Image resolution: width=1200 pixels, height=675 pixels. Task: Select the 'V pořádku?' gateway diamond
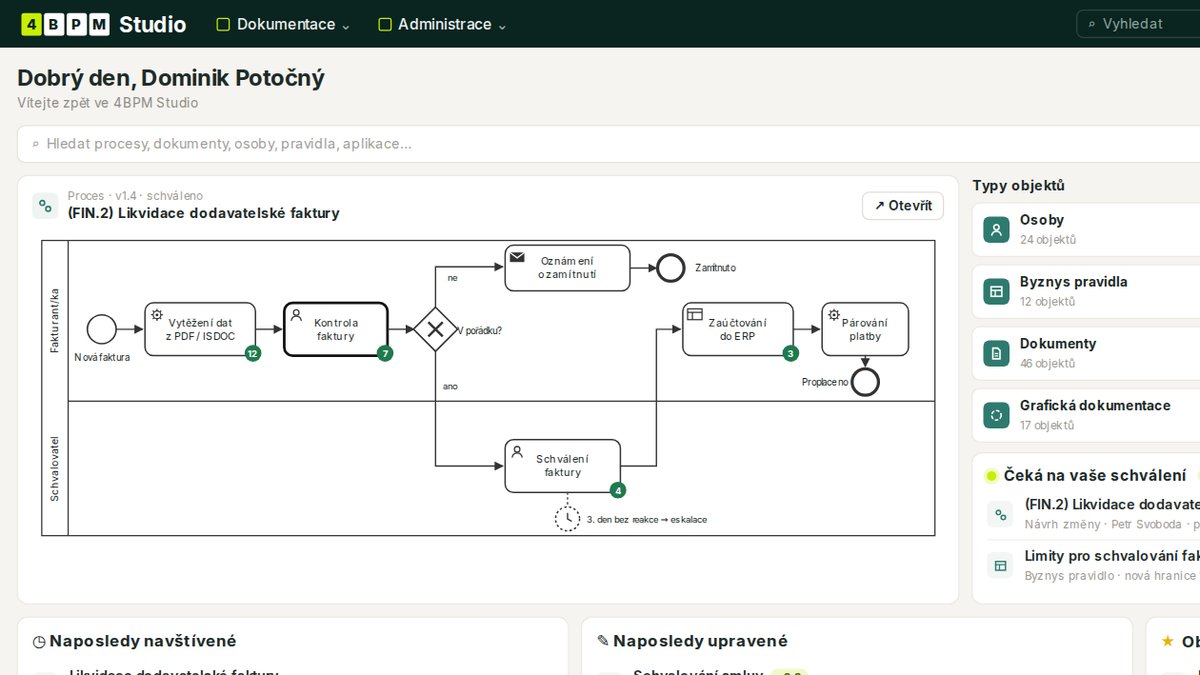[435, 329]
